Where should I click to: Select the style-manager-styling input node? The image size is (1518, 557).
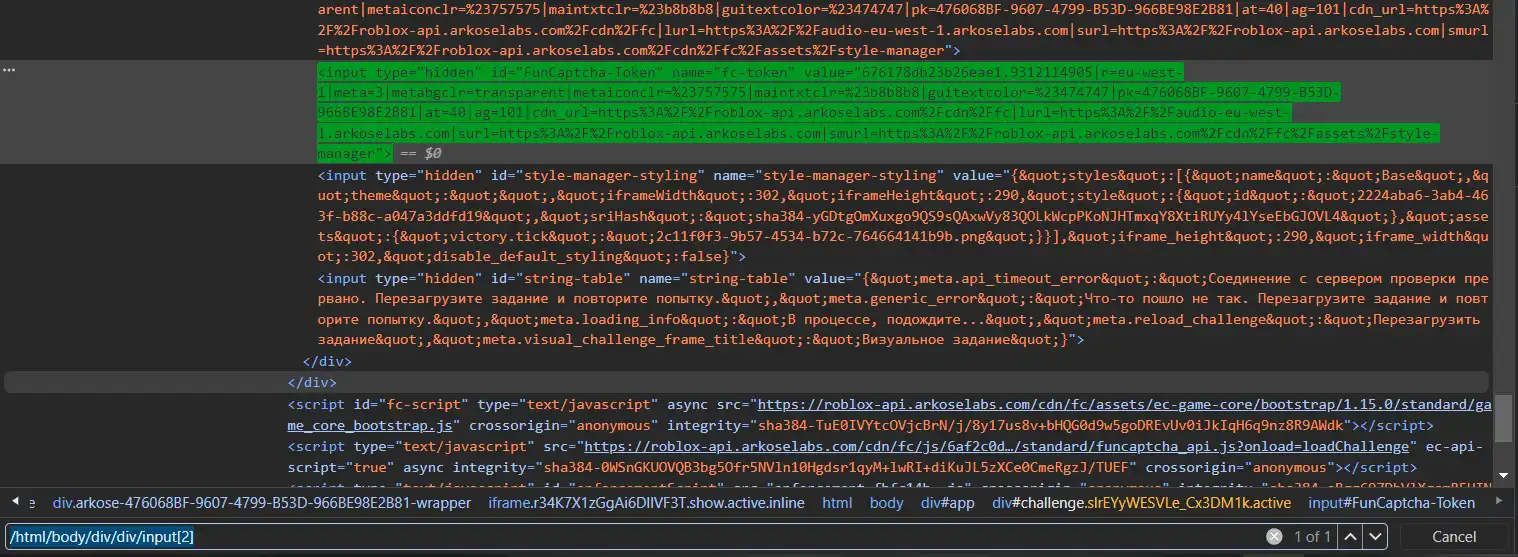pos(902,216)
